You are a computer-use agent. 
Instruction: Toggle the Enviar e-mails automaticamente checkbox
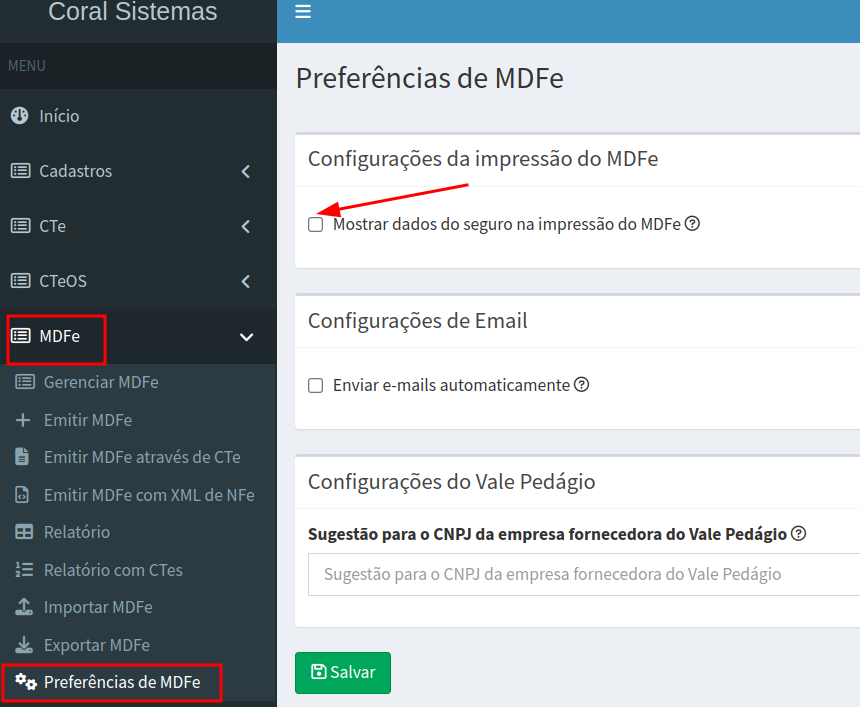(316, 385)
